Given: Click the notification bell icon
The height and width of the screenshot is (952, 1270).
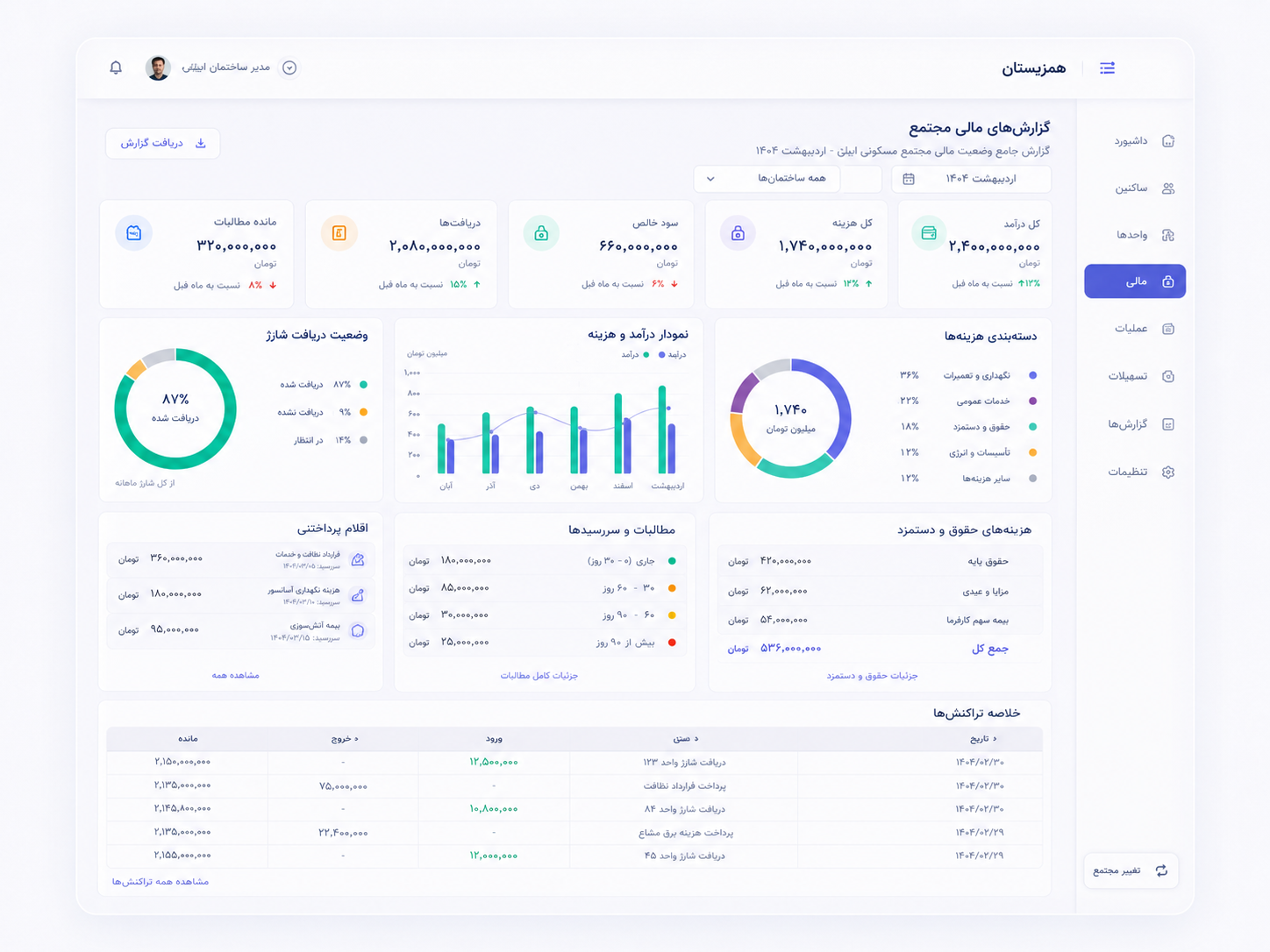Looking at the screenshot, I should click(x=116, y=67).
